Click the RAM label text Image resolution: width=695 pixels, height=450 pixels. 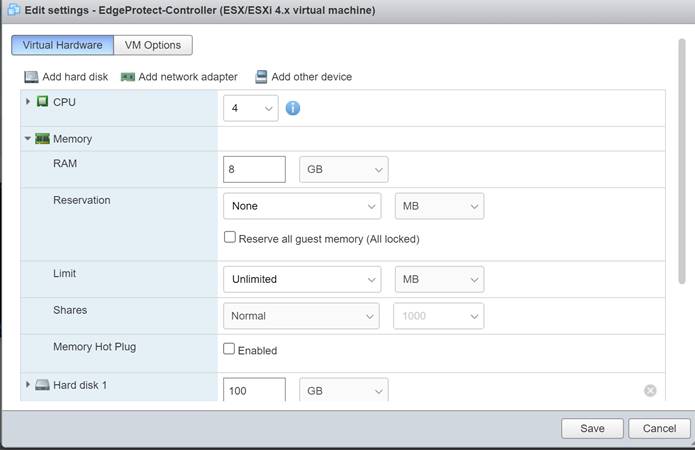65,163
